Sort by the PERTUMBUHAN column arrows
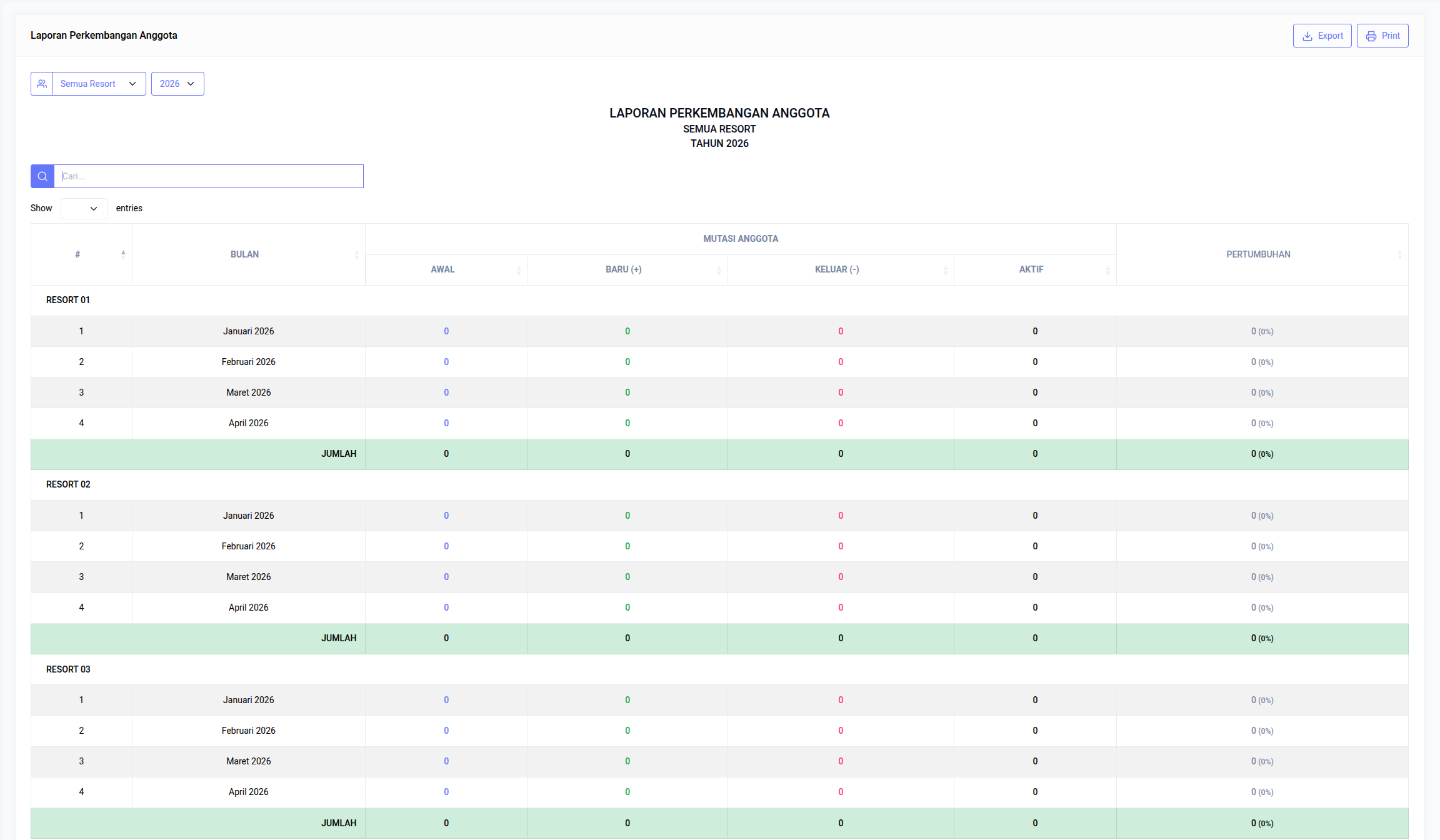The height and width of the screenshot is (840, 1440). pos(1399,255)
